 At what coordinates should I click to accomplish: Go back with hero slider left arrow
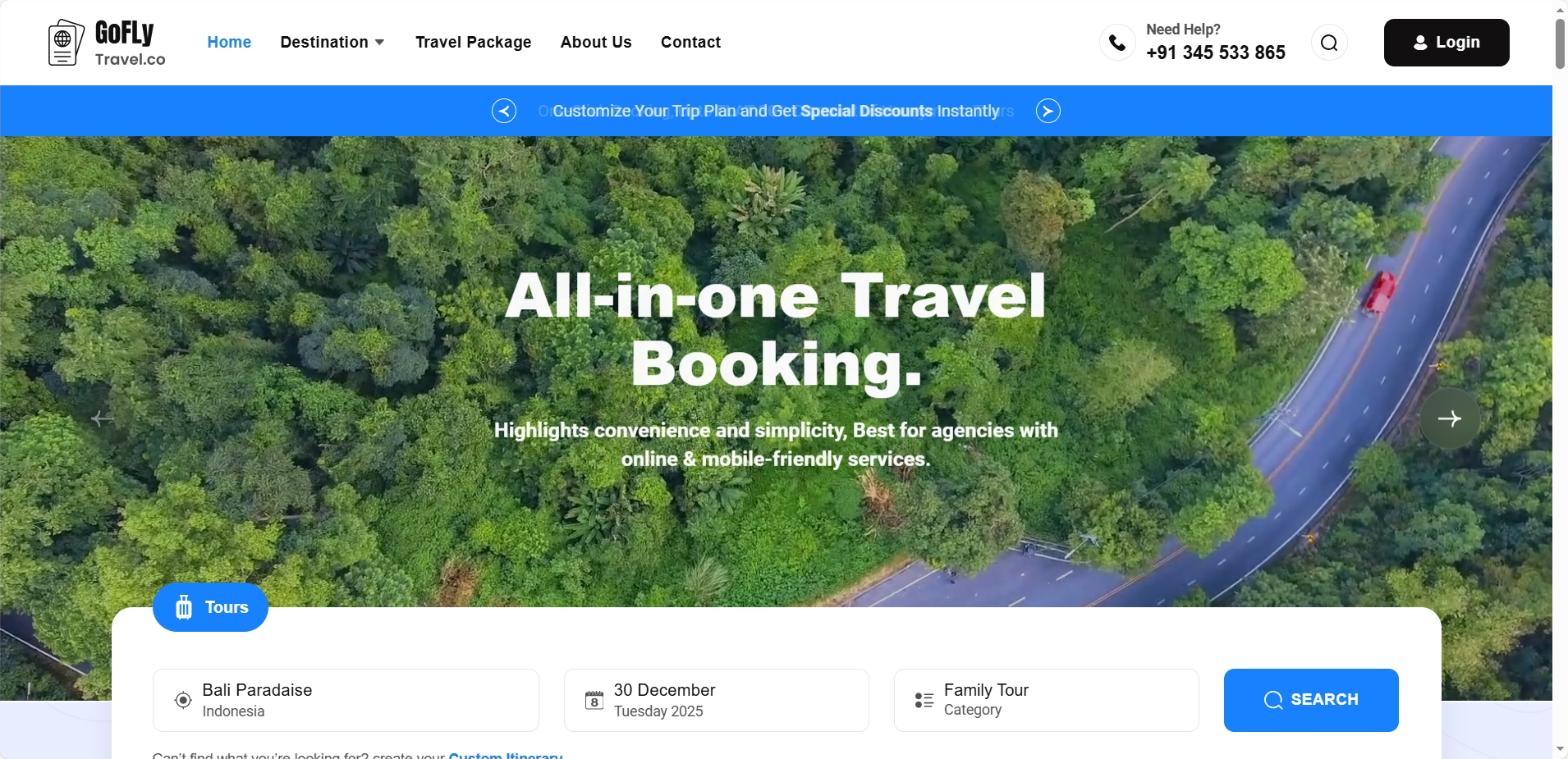pyautogui.click(x=103, y=418)
